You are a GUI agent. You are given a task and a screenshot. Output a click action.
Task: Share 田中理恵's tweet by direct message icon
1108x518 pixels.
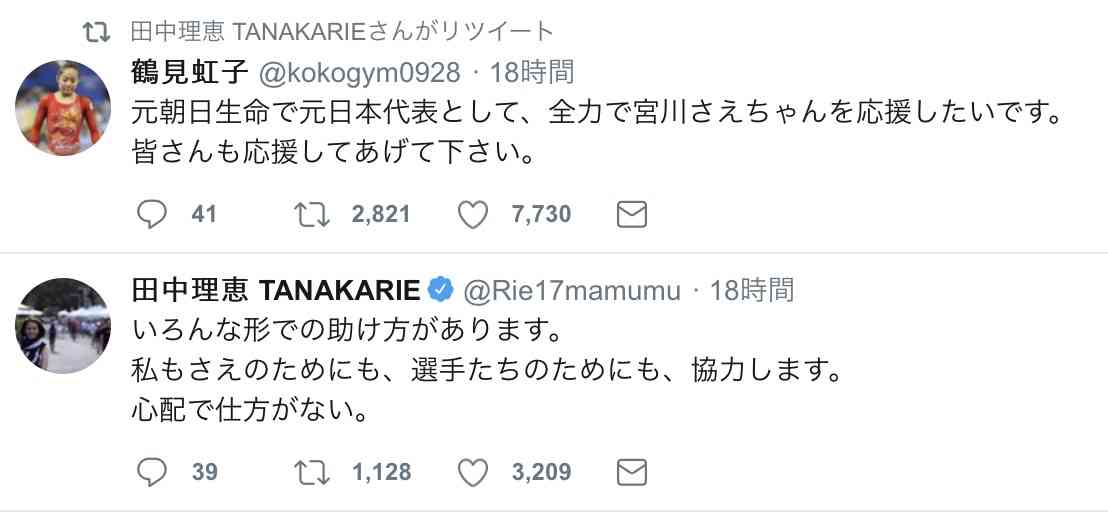tap(632, 472)
